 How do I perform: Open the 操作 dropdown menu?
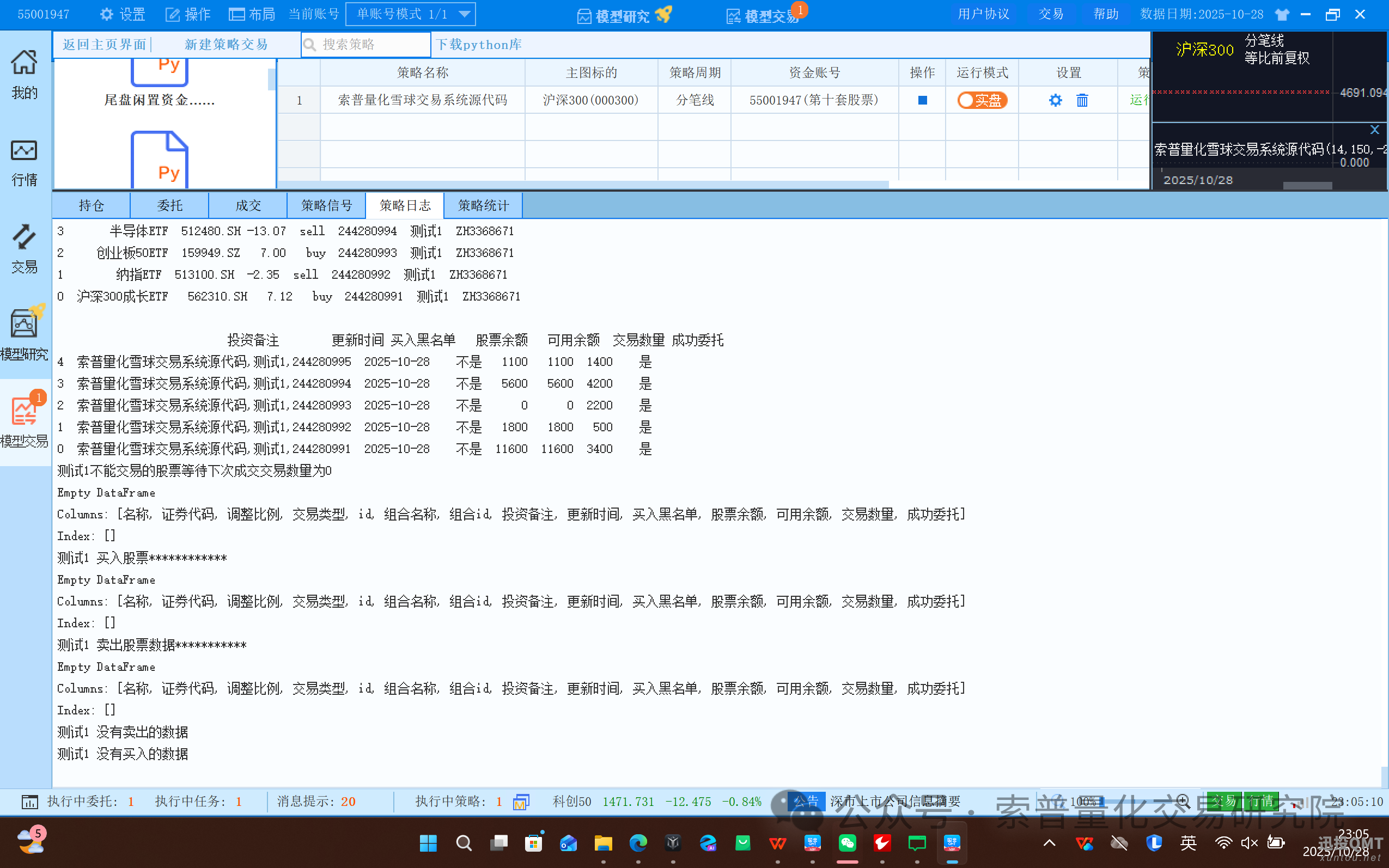click(x=187, y=14)
